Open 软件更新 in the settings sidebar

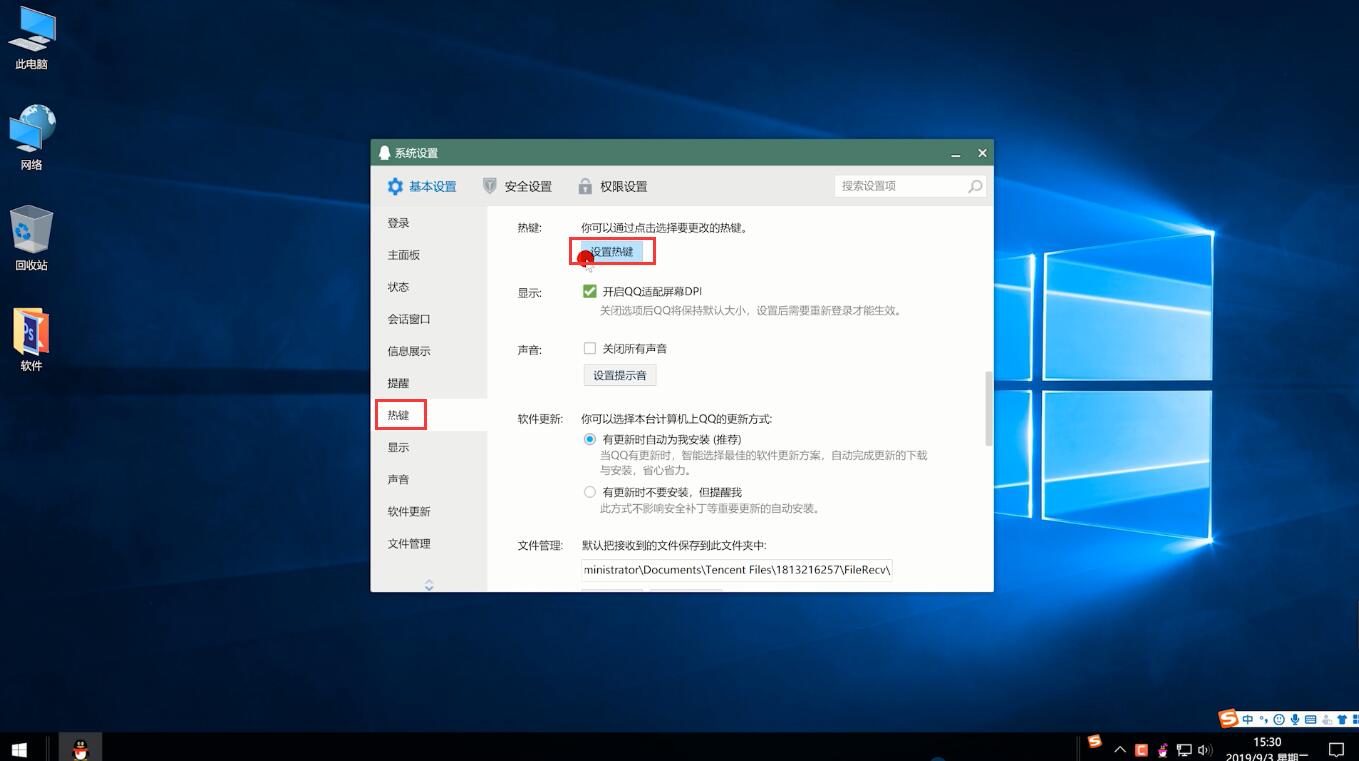pos(429,511)
